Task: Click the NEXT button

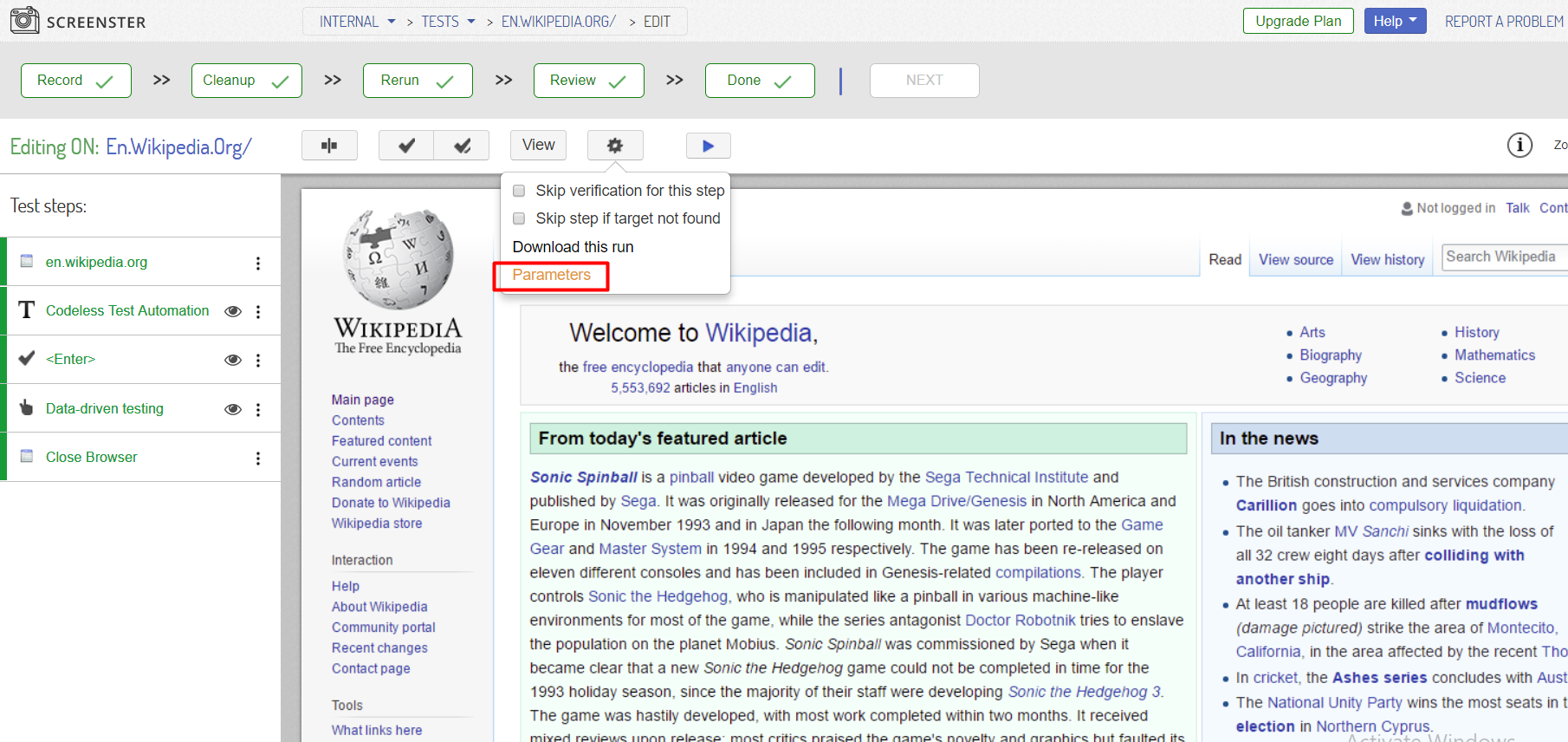Action: pos(924,81)
